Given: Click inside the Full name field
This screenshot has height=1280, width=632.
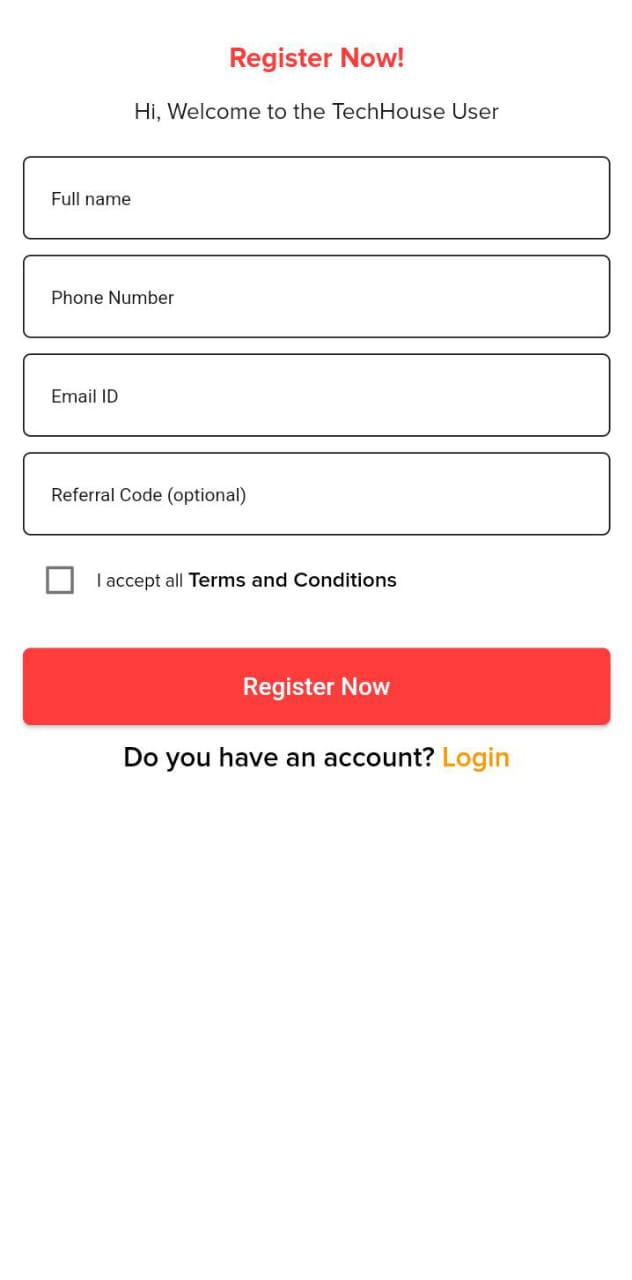Looking at the screenshot, I should point(316,197).
